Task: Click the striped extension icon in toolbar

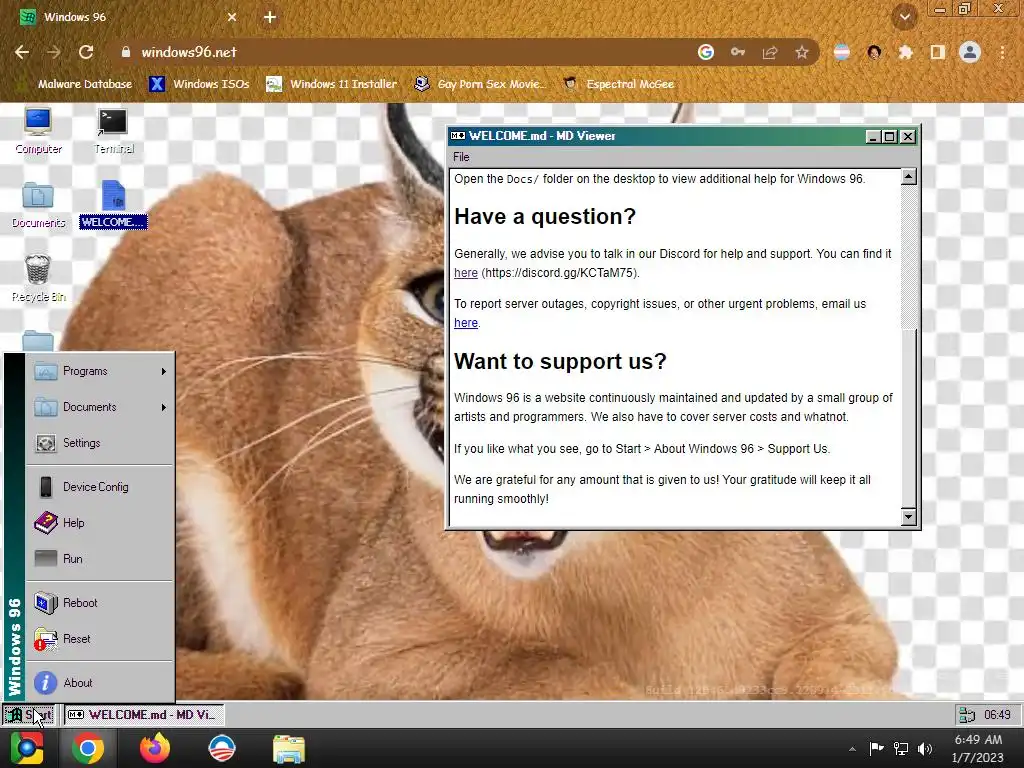Action: (x=842, y=52)
